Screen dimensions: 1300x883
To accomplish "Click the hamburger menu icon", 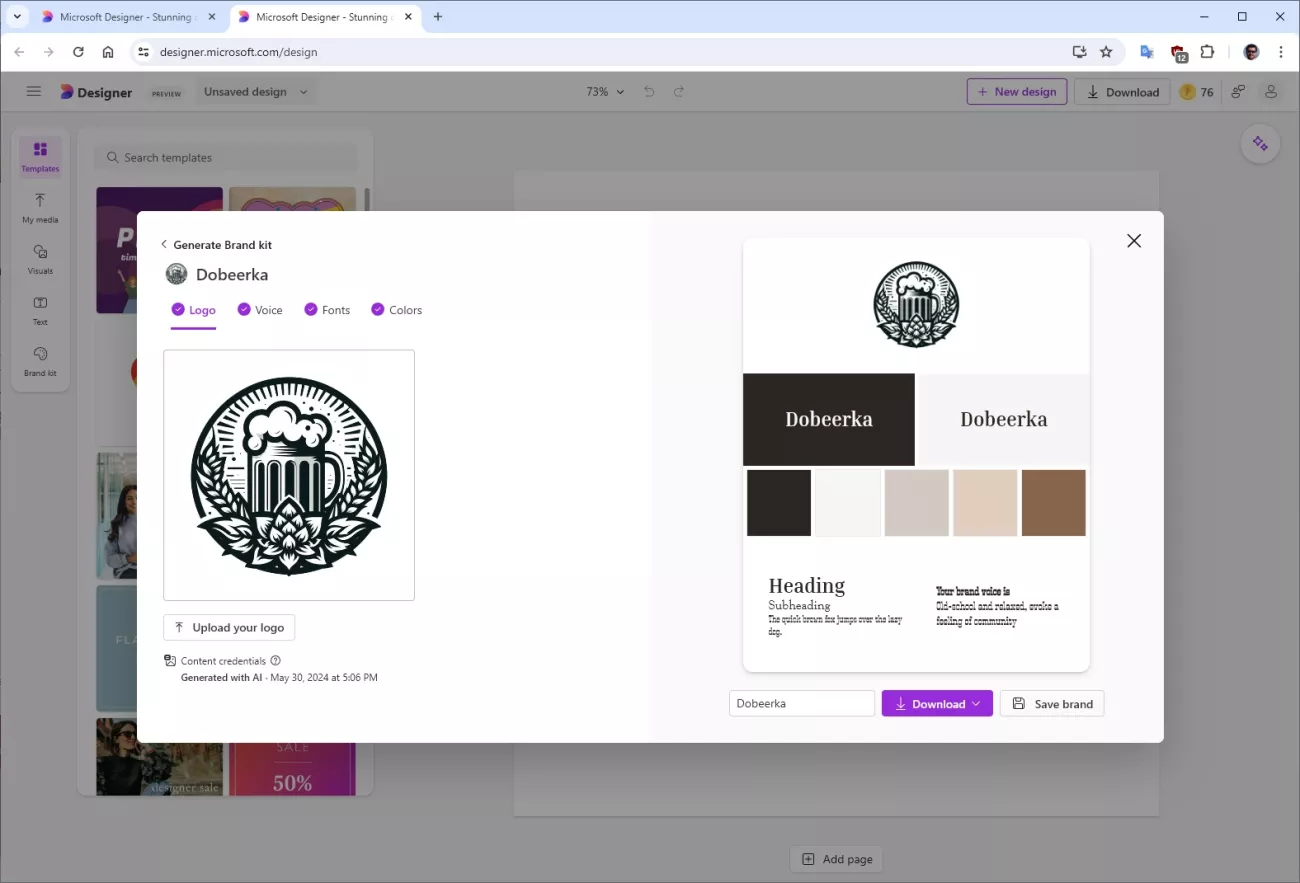I will 34,92.
